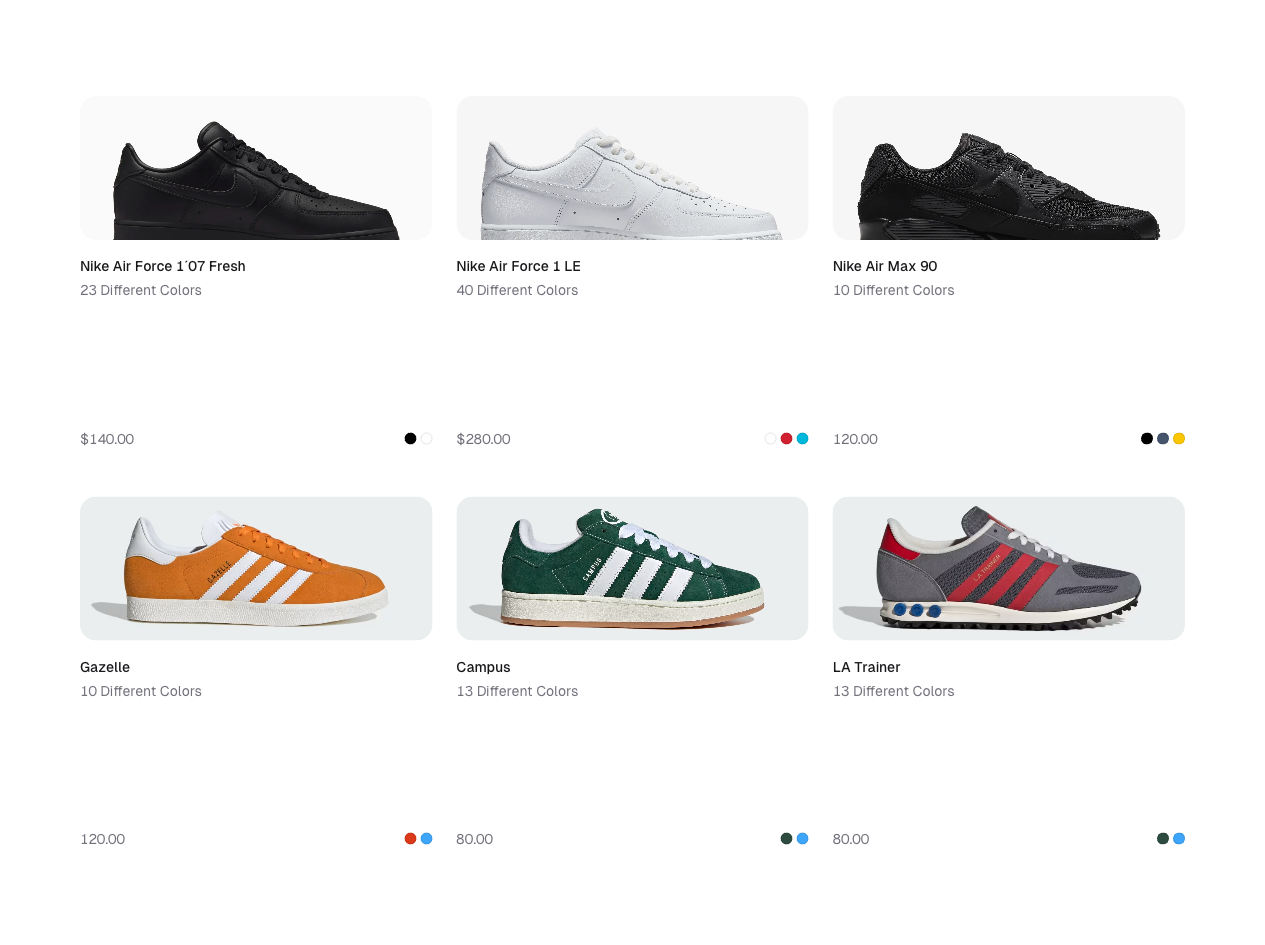
Task: Click the Nike Air Force 1 LE product title
Action: point(518,266)
